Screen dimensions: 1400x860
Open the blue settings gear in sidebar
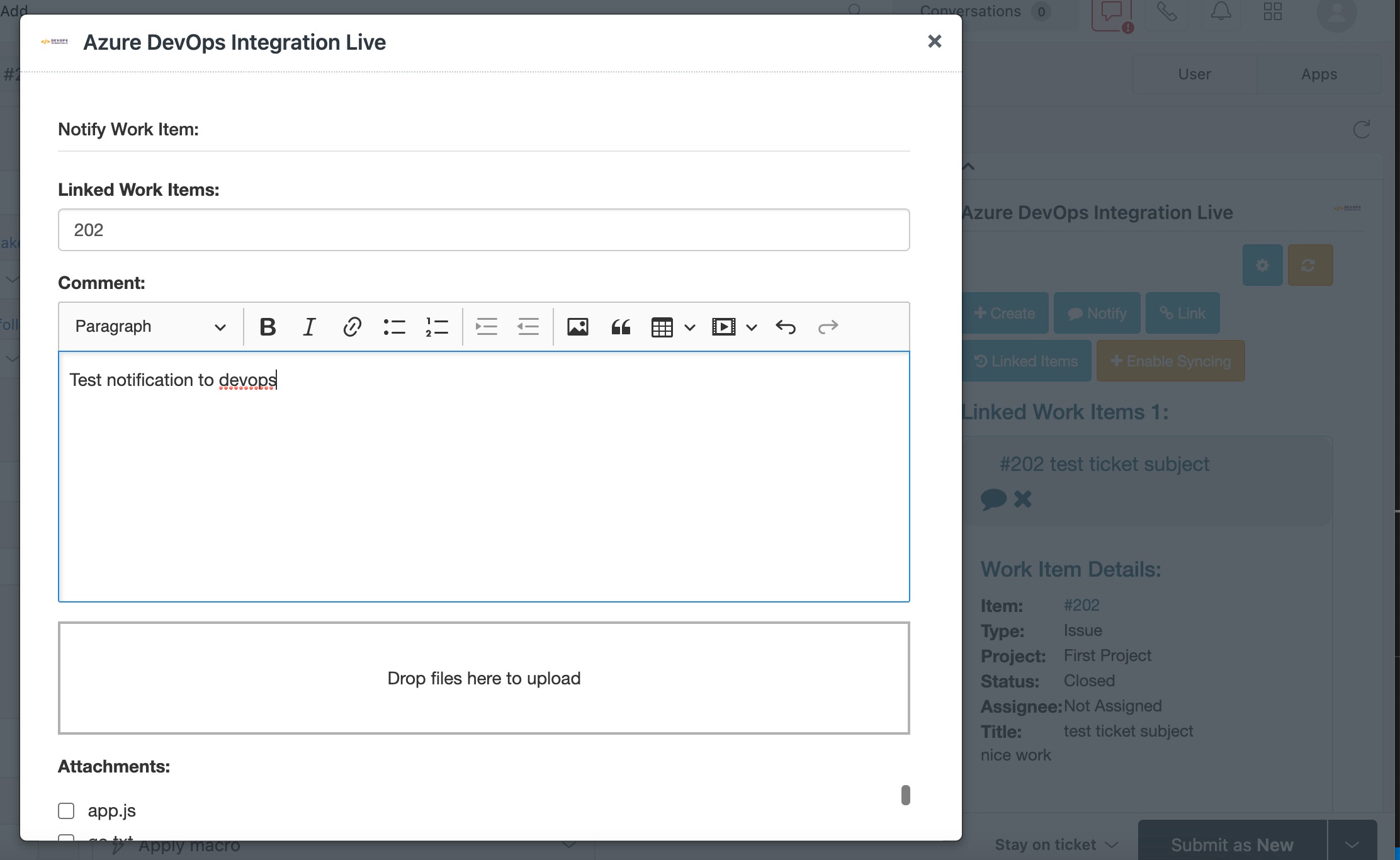tap(1262, 265)
